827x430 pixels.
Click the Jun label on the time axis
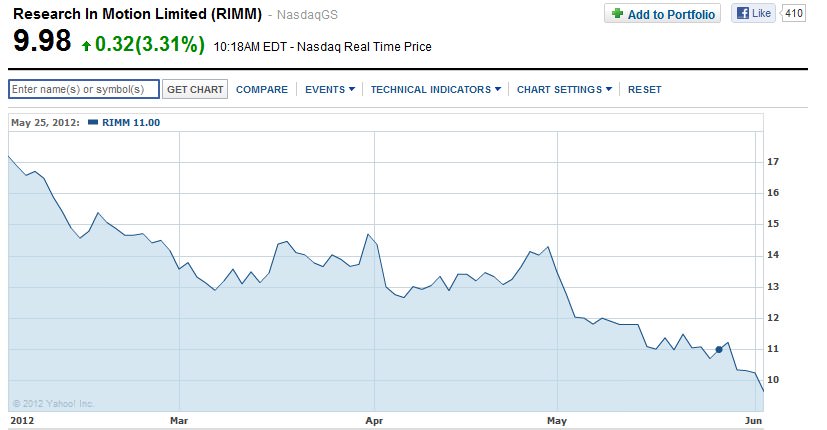pyautogui.click(x=753, y=421)
